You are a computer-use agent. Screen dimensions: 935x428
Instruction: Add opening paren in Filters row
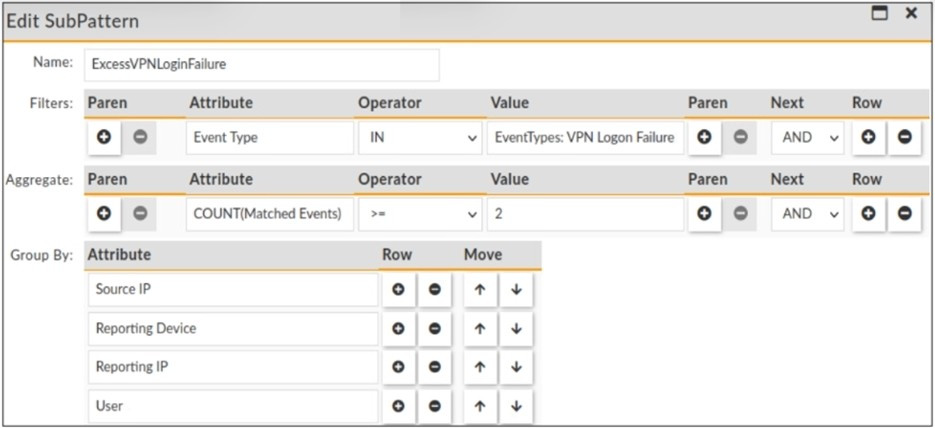coord(104,138)
